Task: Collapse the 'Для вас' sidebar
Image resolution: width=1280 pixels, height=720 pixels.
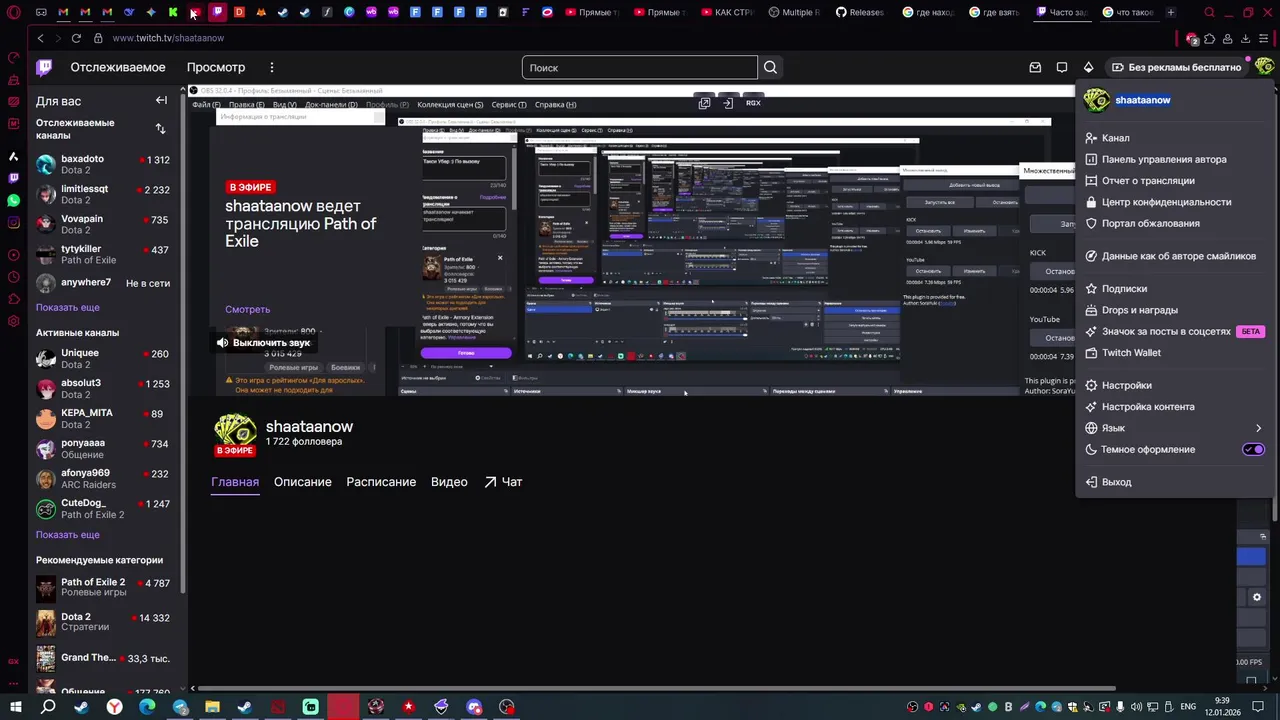Action: (x=161, y=100)
